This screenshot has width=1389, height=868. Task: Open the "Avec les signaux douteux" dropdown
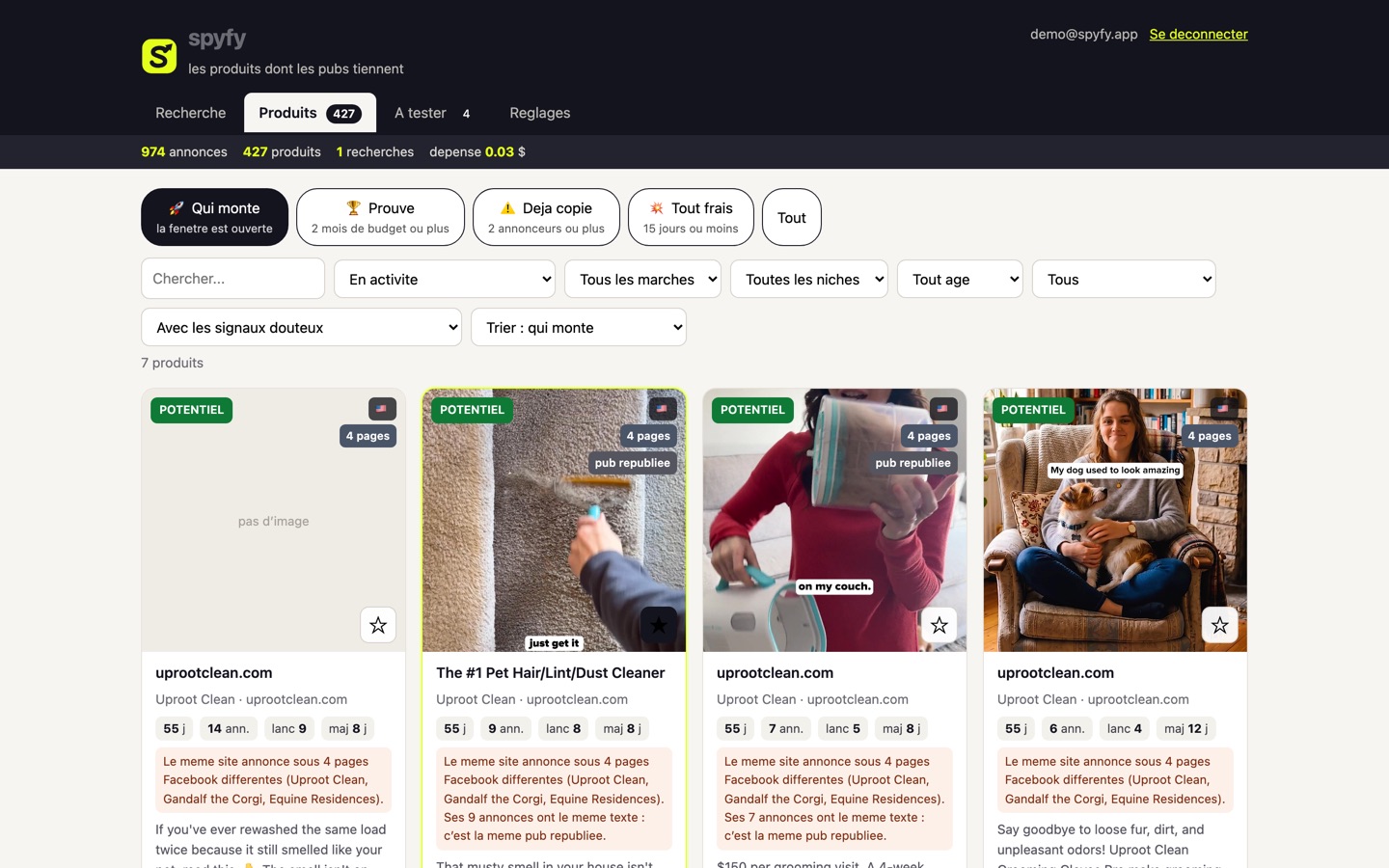click(x=302, y=327)
